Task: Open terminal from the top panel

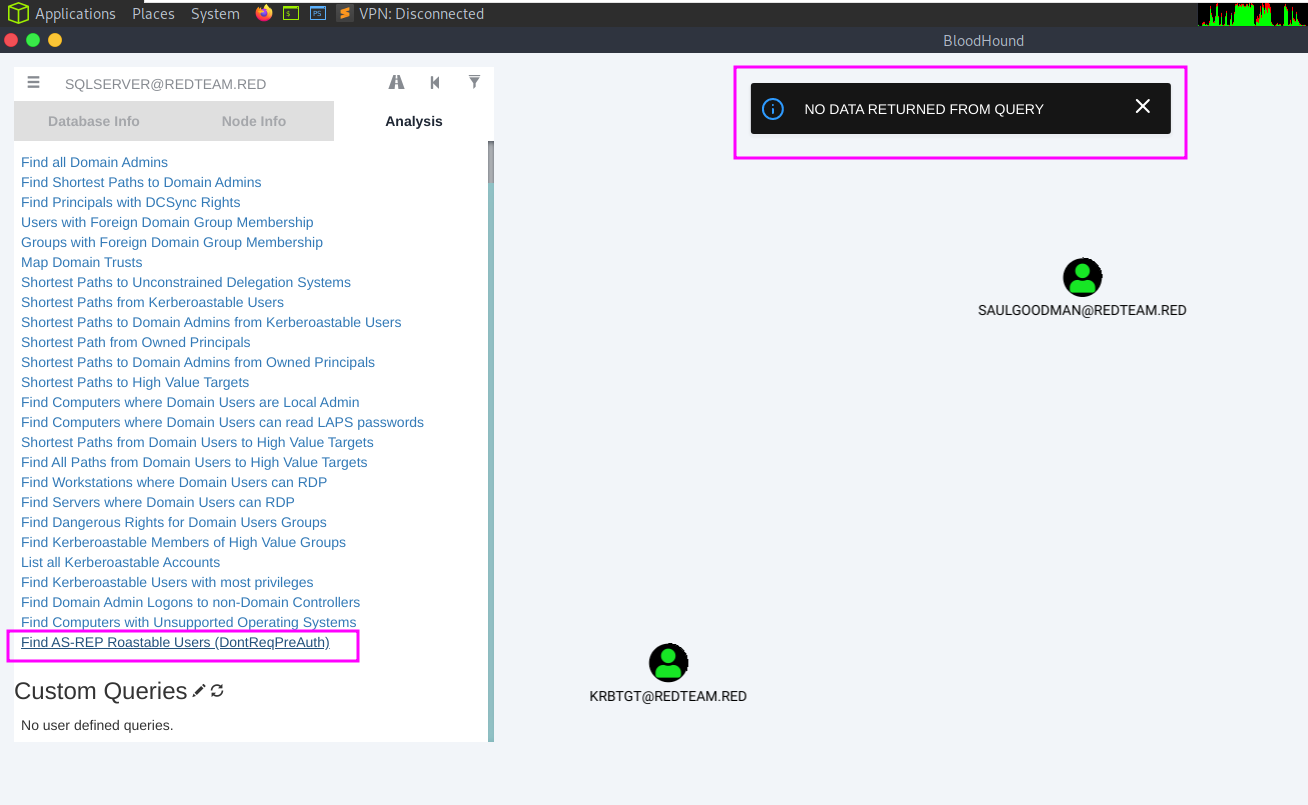Action: [x=291, y=13]
